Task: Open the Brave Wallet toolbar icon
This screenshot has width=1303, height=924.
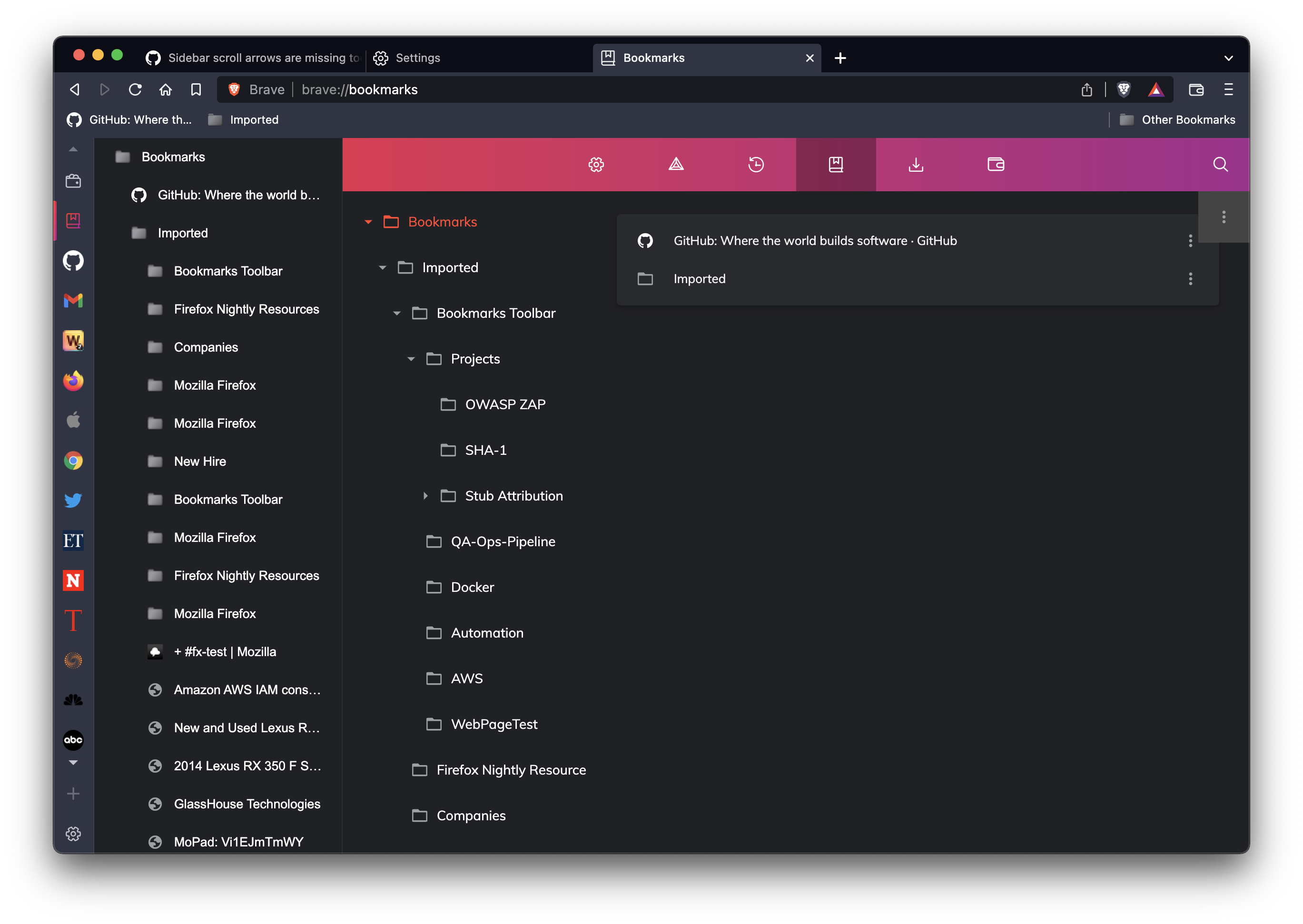Action: coord(1195,89)
